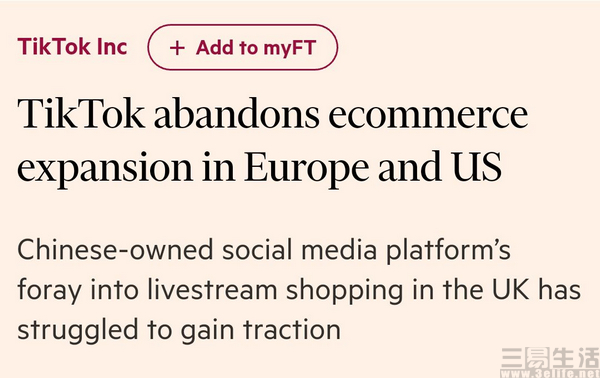600x378 pixels.
Task: Click the 三易生活 watermark logo
Action: click(550, 358)
